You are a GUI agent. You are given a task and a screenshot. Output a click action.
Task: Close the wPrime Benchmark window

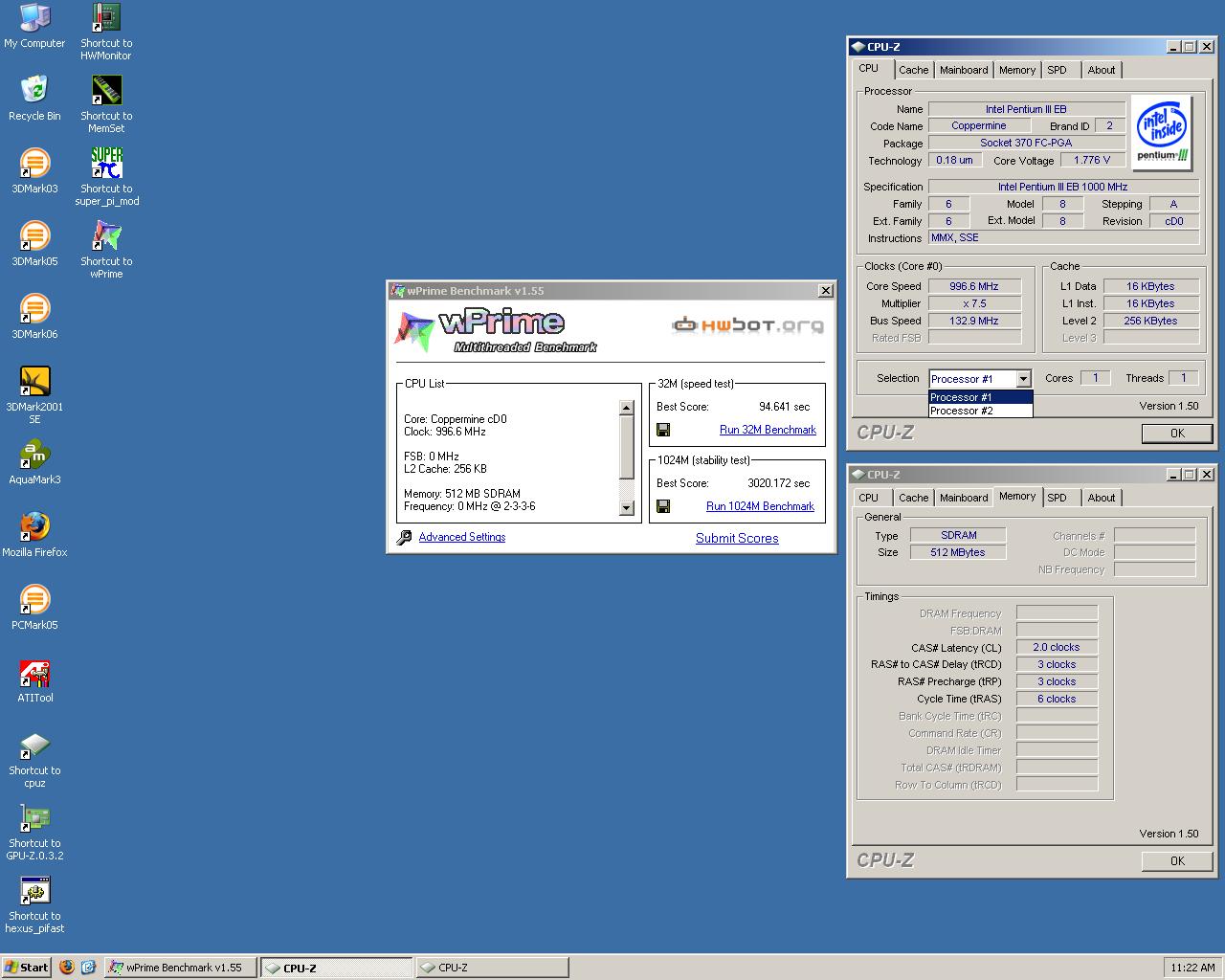click(x=825, y=291)
